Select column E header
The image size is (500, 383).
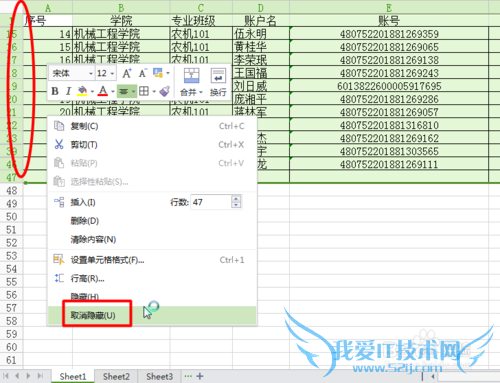click(389, 7)
